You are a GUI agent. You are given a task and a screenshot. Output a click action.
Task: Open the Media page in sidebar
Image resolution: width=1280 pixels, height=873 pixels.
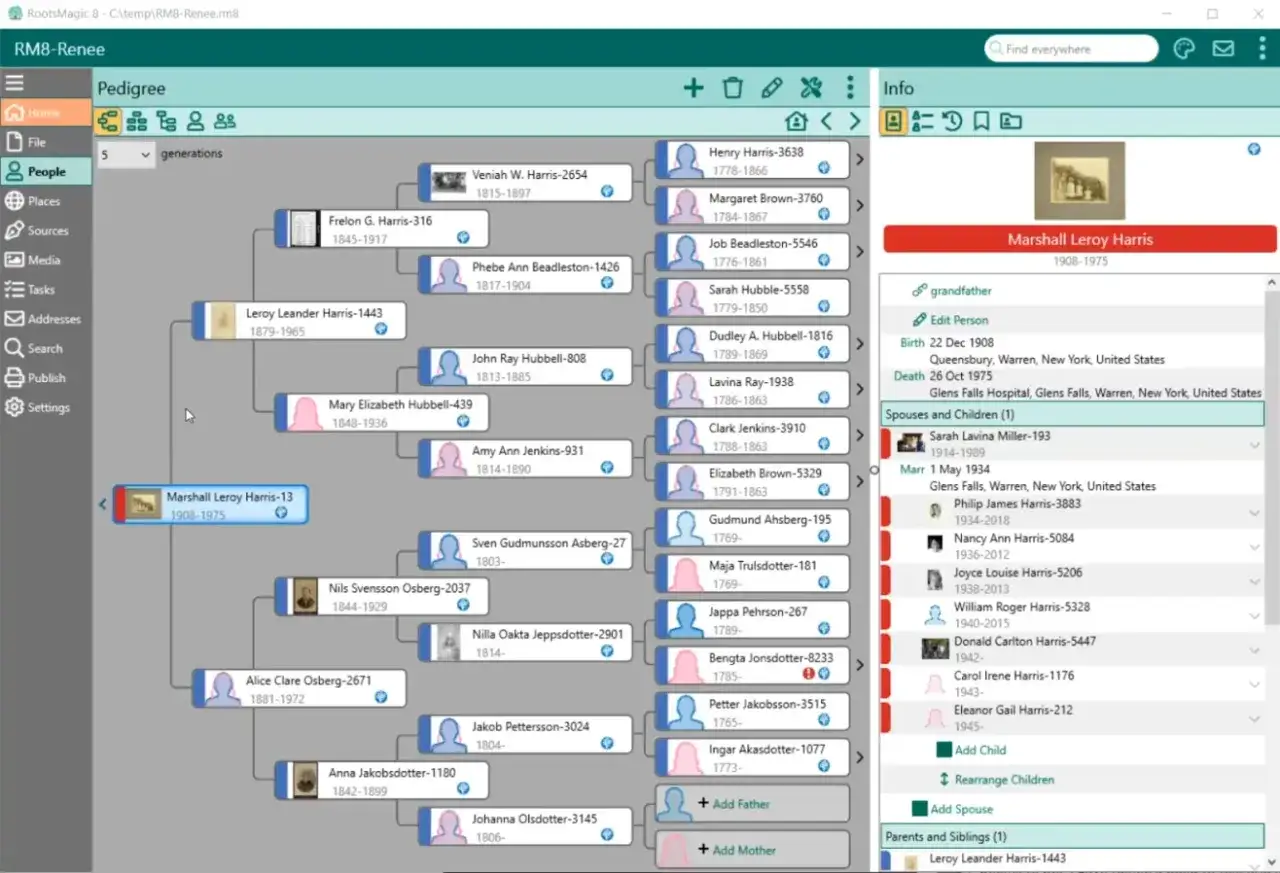click(46, 260)
